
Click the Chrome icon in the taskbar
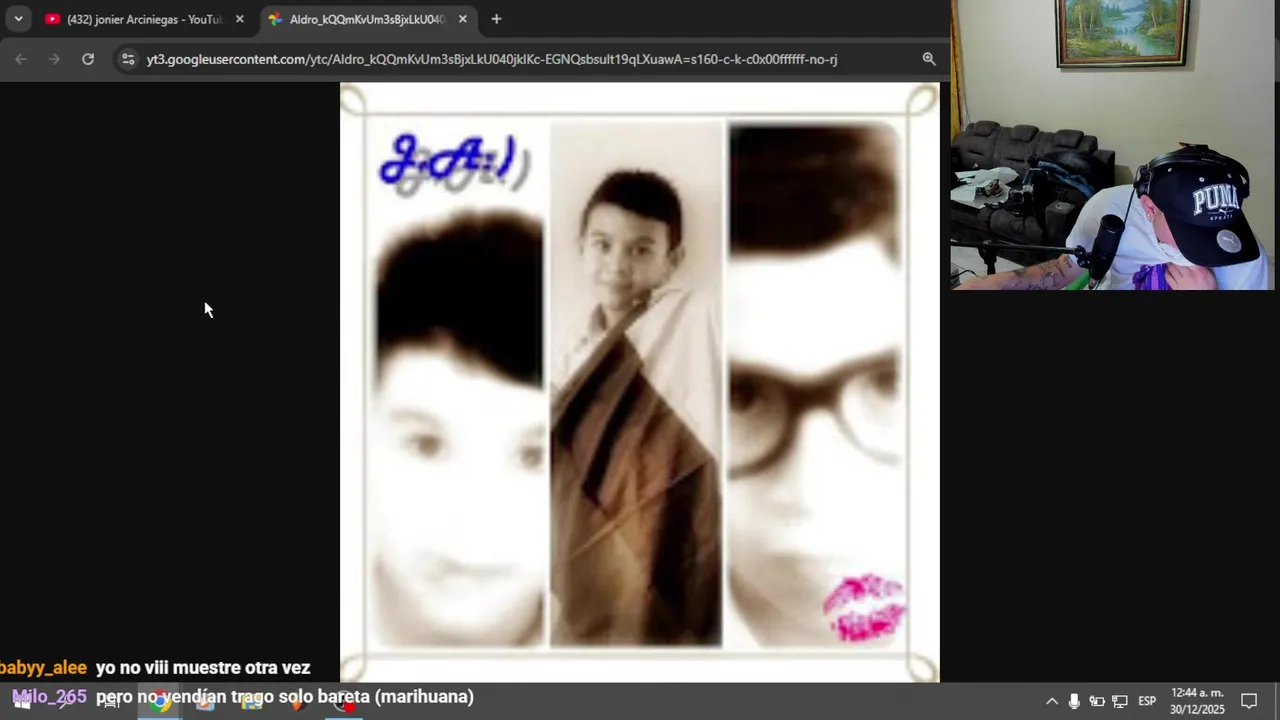point(159,701)
